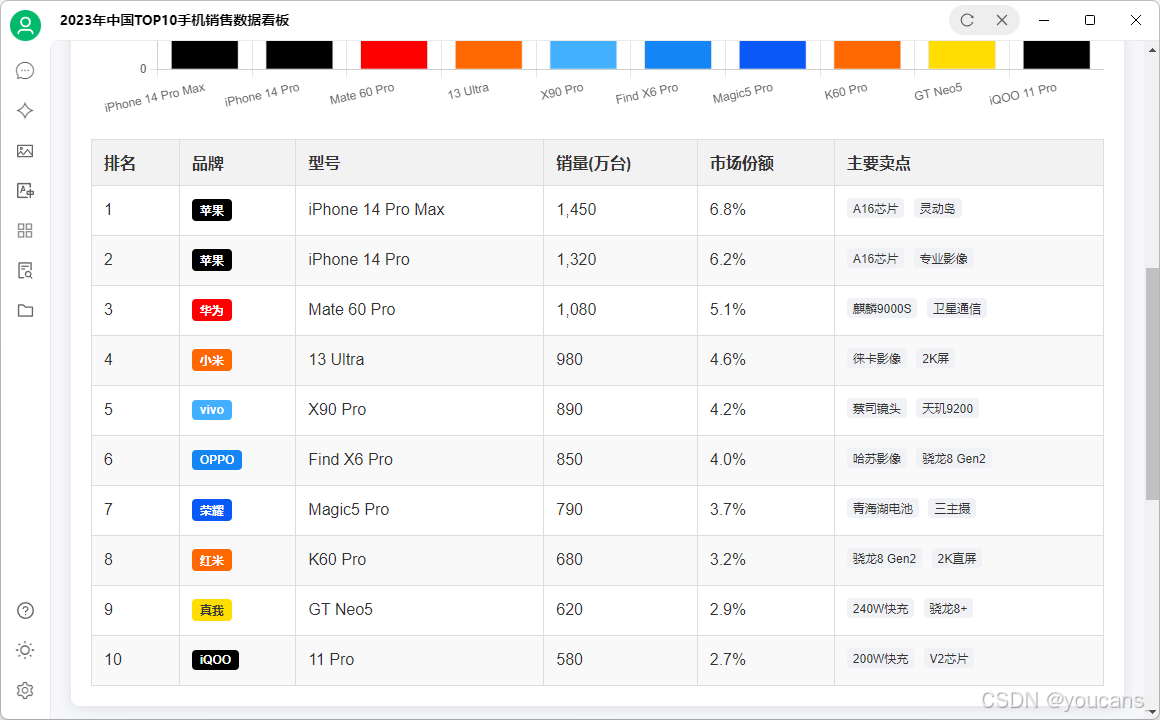The image size is (1160, 720).
Task: Open the image generation sidebar icon
Action: 25,151
